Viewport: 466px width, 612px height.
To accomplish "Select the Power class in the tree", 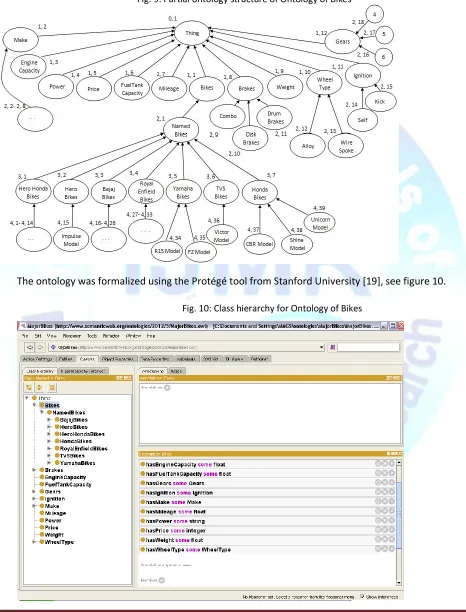I will point(50,520).
